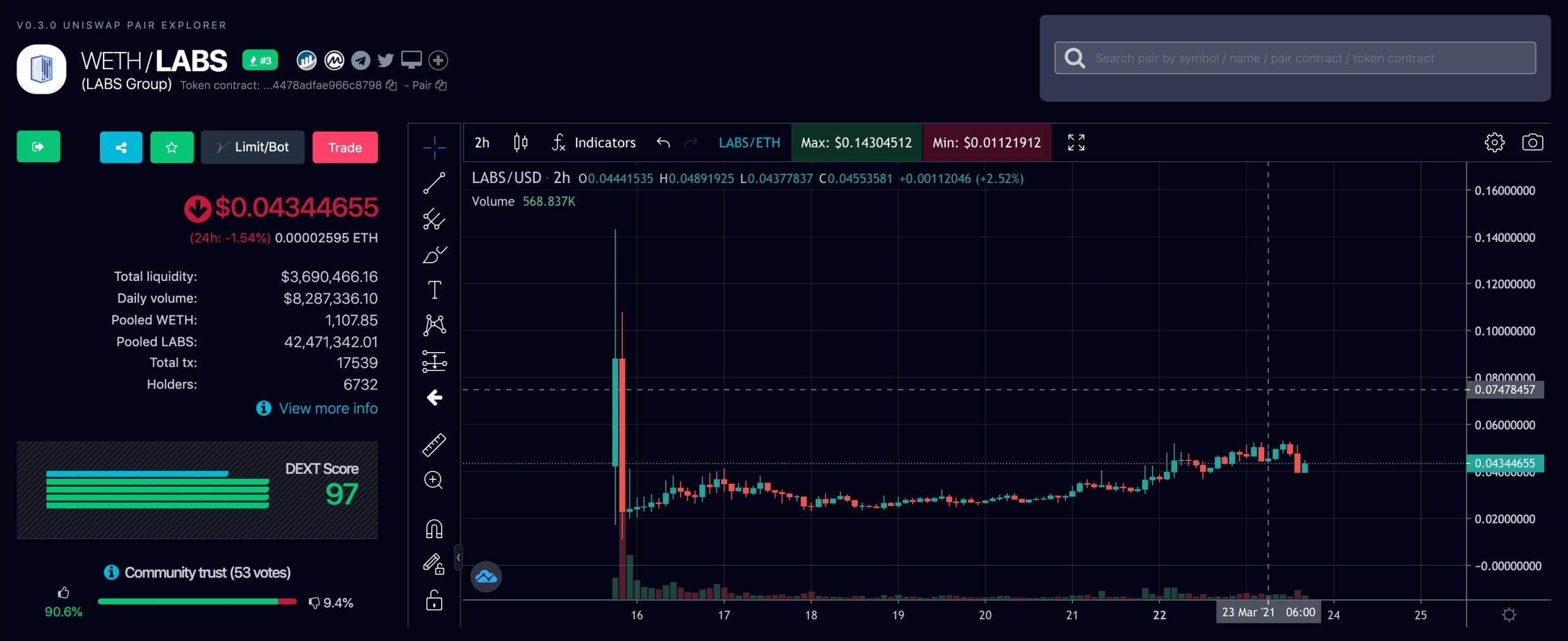Select the brush drawing tool
Image resolution: width=1568 pixels, height=641 pixels.
434,255
